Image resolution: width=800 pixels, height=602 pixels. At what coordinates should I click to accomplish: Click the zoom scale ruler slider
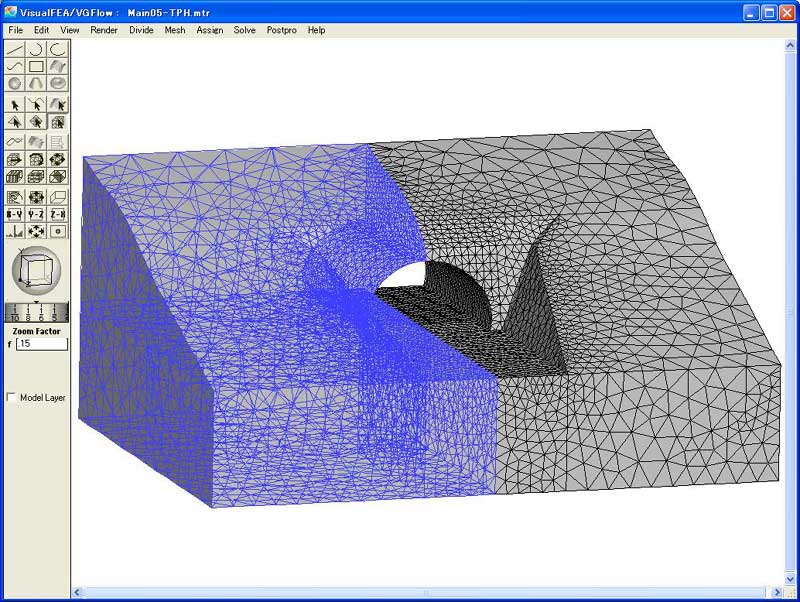click(x=36, y=311)
